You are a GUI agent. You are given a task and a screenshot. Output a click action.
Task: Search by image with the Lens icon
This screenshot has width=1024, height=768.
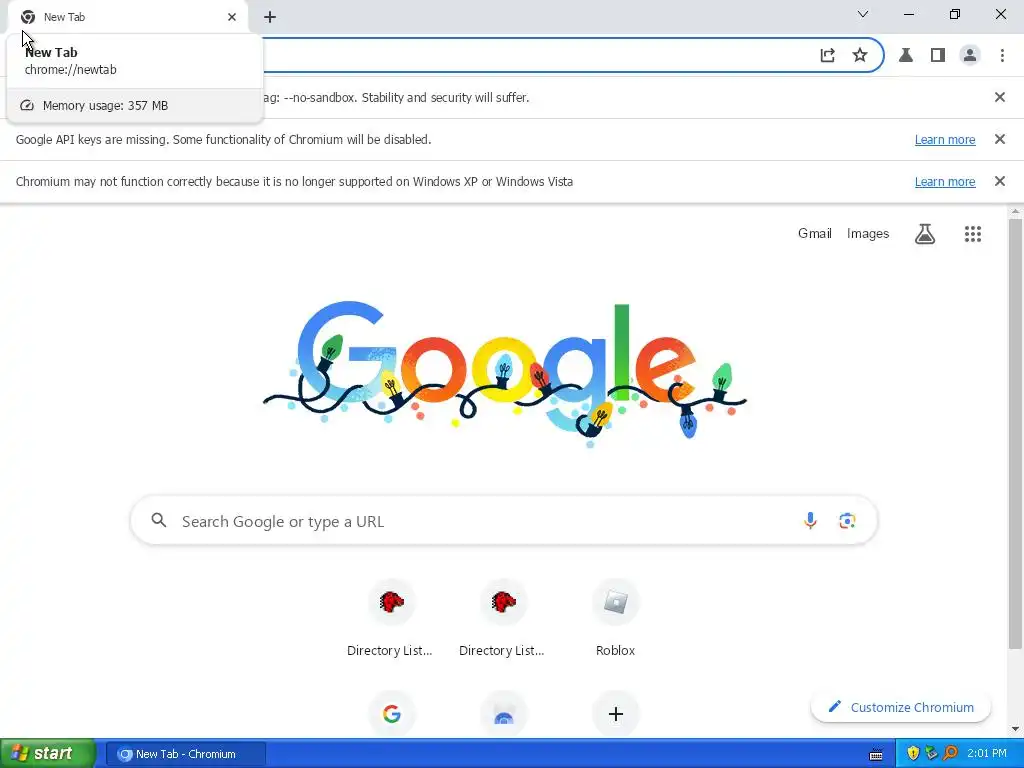(x=847, y=520)
